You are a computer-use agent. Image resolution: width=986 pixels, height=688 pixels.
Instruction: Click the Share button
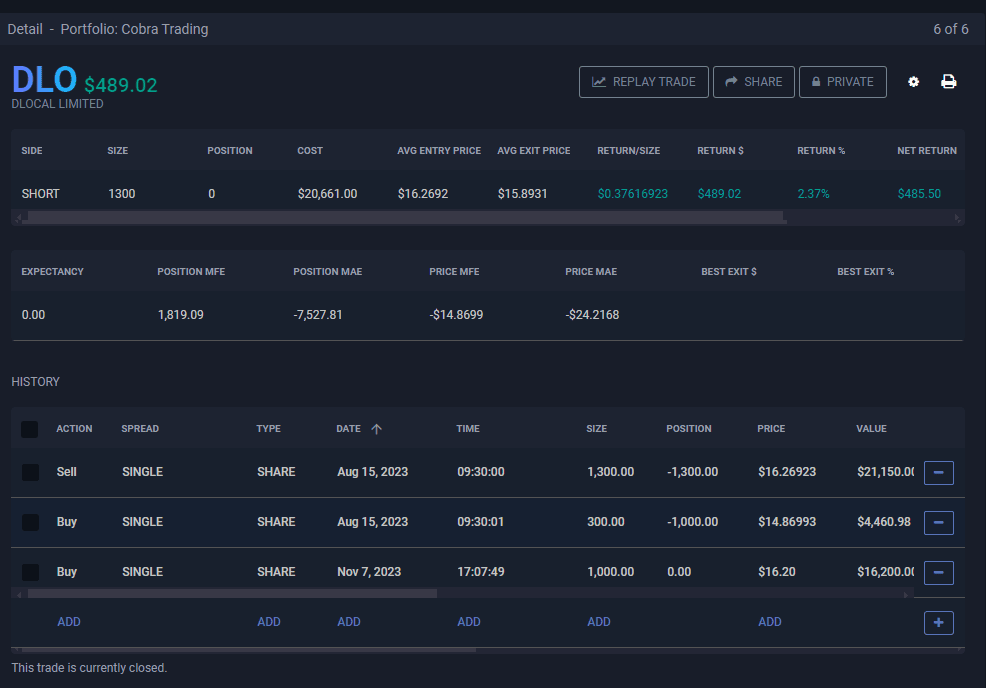click(x=754, y=82)
